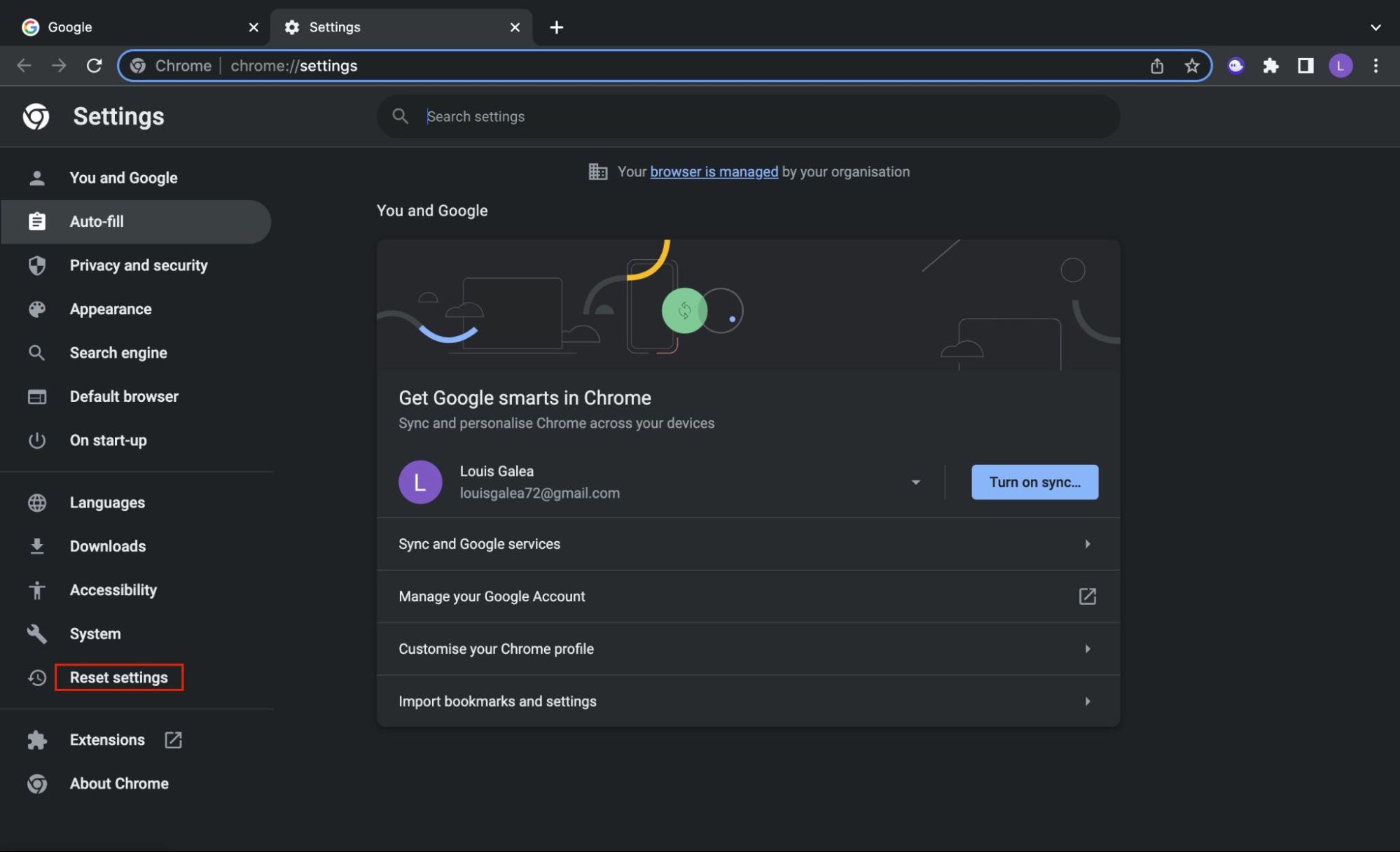Open Extensions from the sidebar

[136, 740]
